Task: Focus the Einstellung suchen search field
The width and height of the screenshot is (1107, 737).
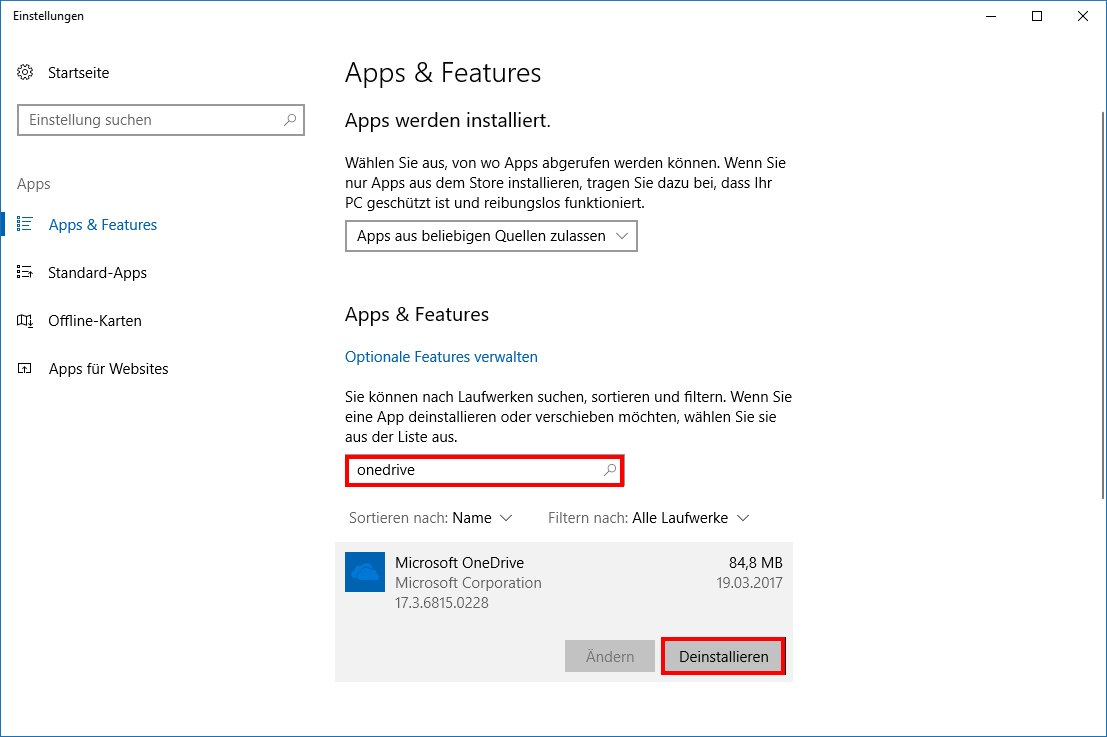Action: [x=161, y=120]
